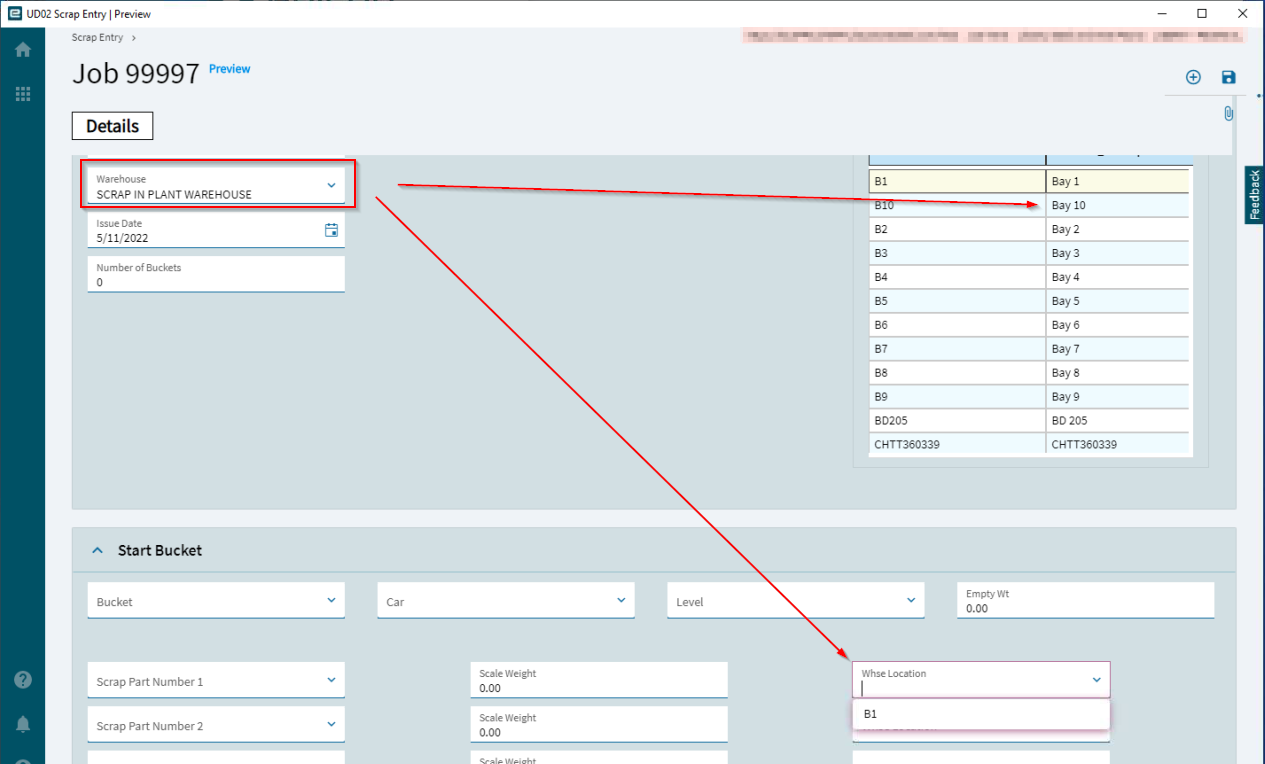Select the B8 grid cell
The width and height of the screenshot is (1265, 764).
957,373
